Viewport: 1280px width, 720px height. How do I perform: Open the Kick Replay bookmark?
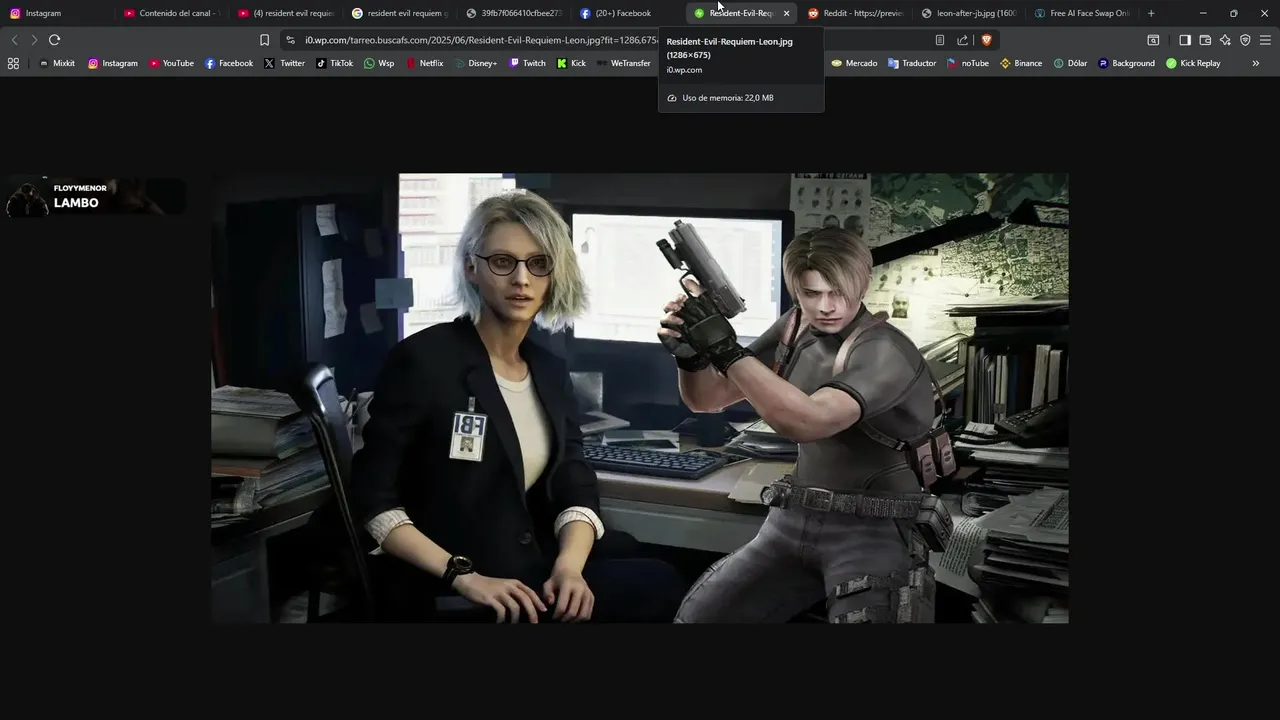(x=1193, y=63)
